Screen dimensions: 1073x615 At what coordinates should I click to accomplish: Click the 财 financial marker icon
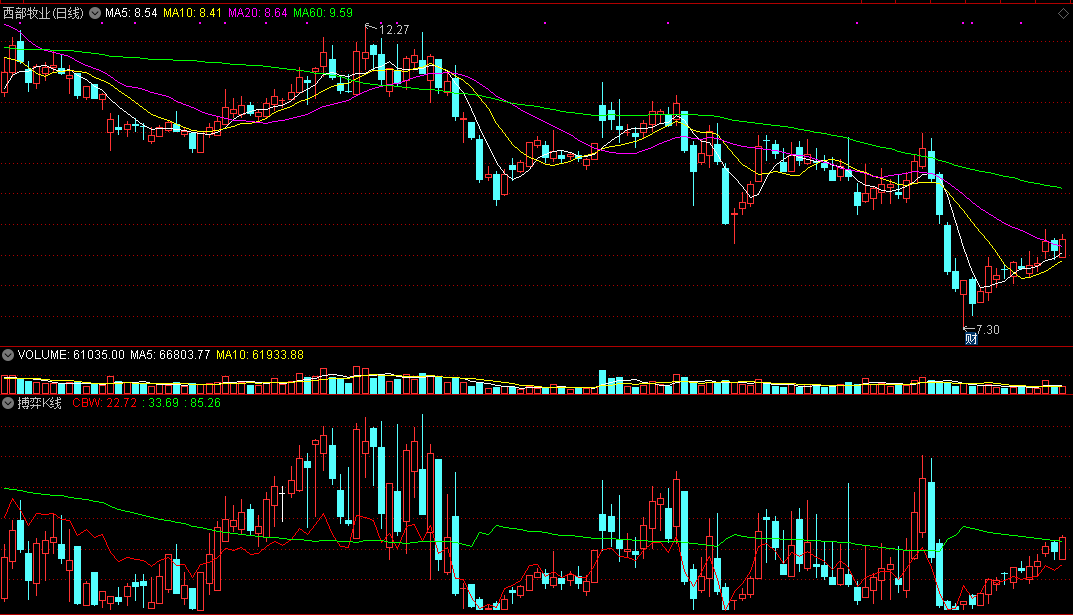tap(970, 339)
